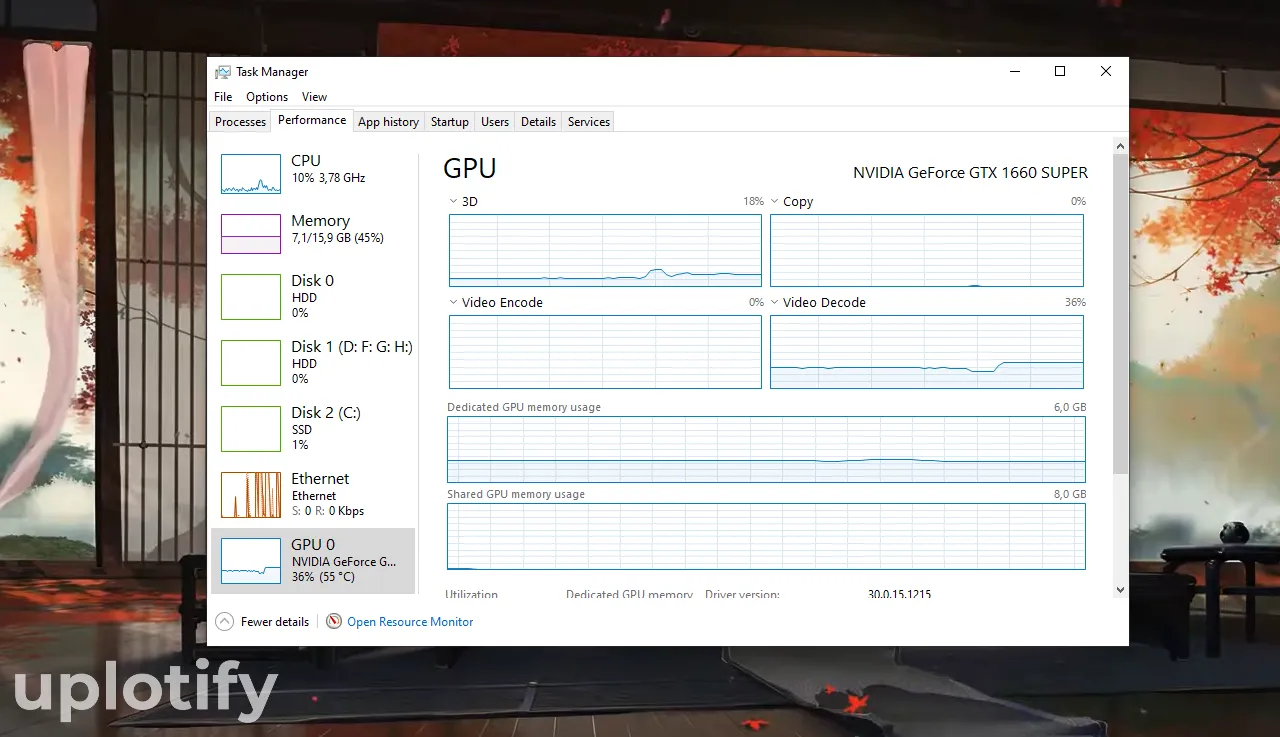This screenshot has width=1280, height=737.
Task: Click the Fewer details arrow icon
Action: 225,622
